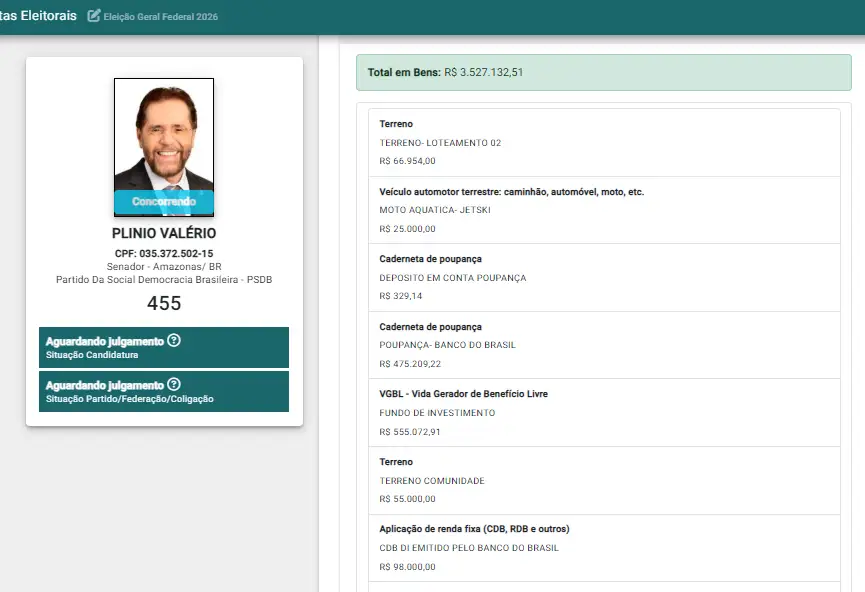This screenshot has height=592, width=865.
Task: Click the CPF: 035.372.502-15 text
Action: click(x=164, y=254)
